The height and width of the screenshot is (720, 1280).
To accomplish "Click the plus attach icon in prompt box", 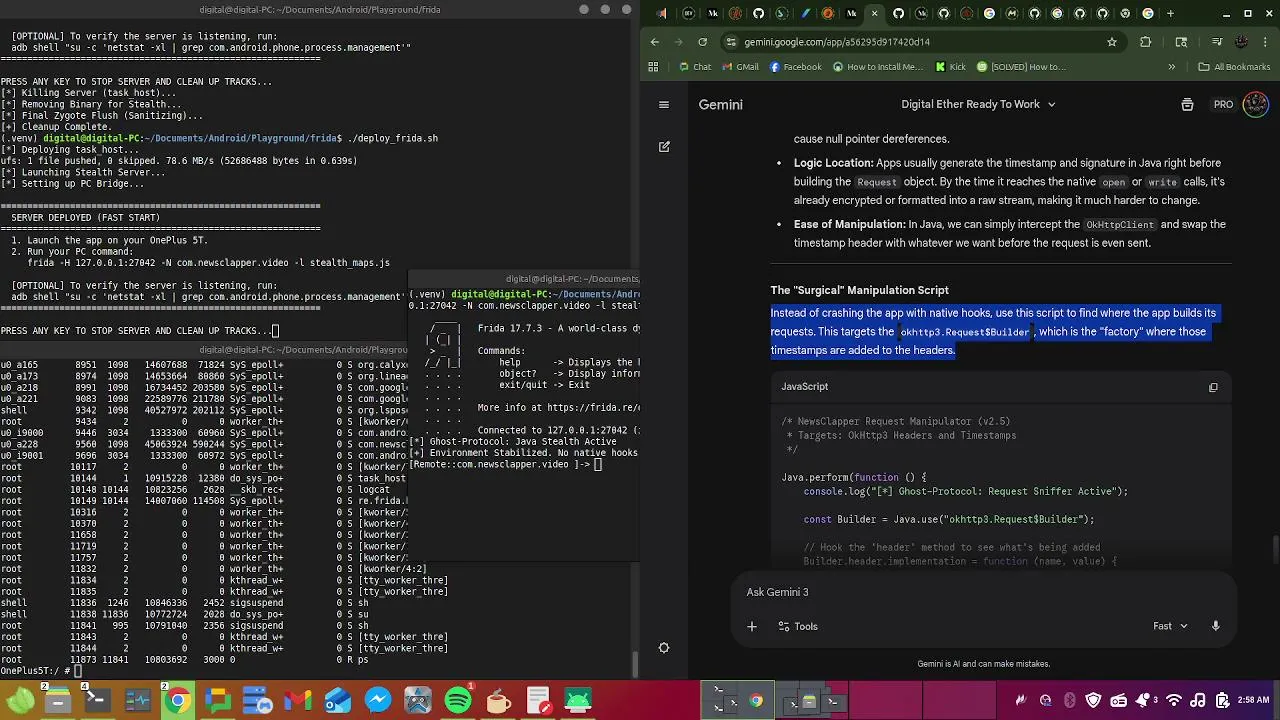I will coord(752,626).
